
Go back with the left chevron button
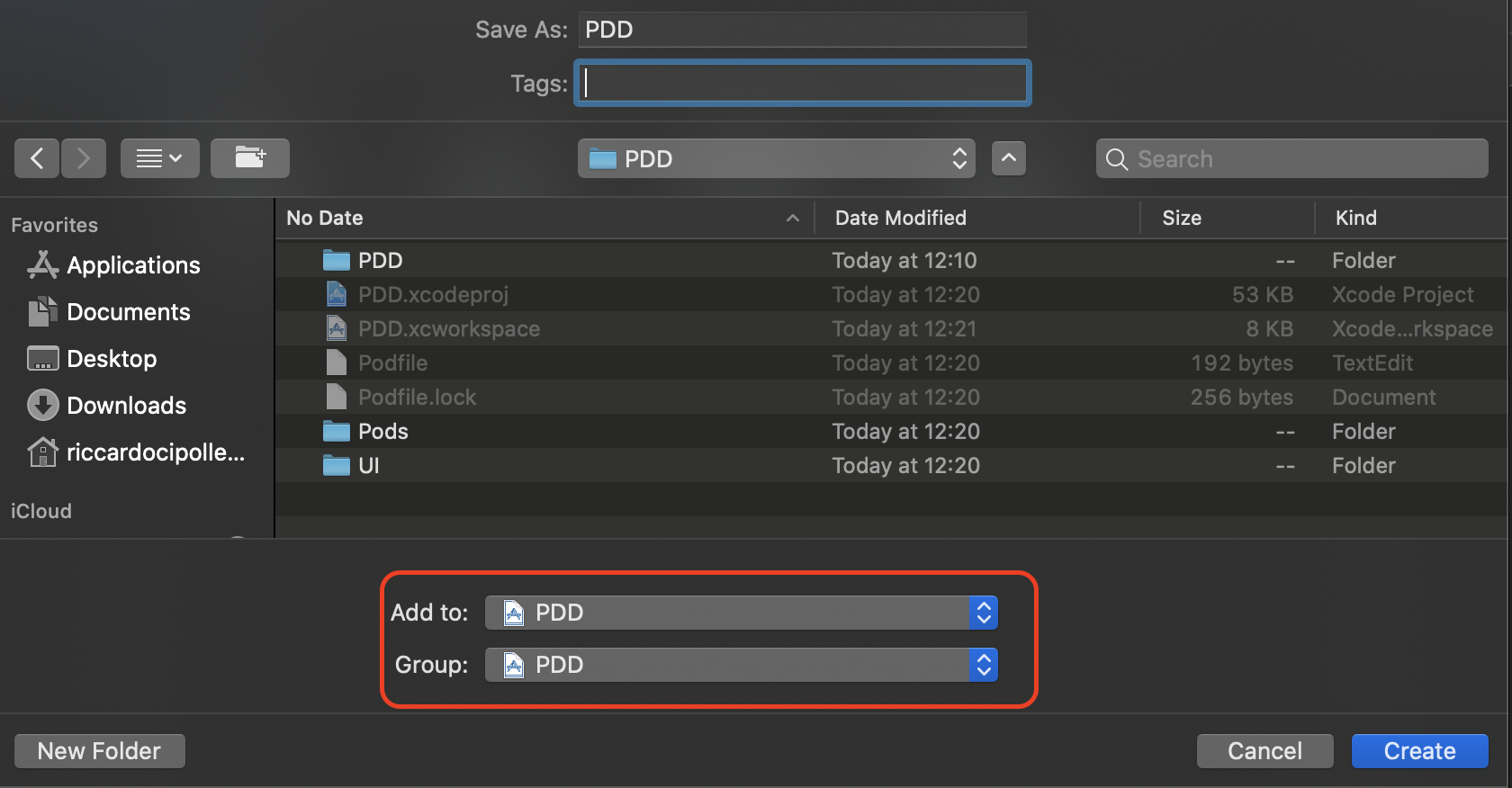coord(37,158)
